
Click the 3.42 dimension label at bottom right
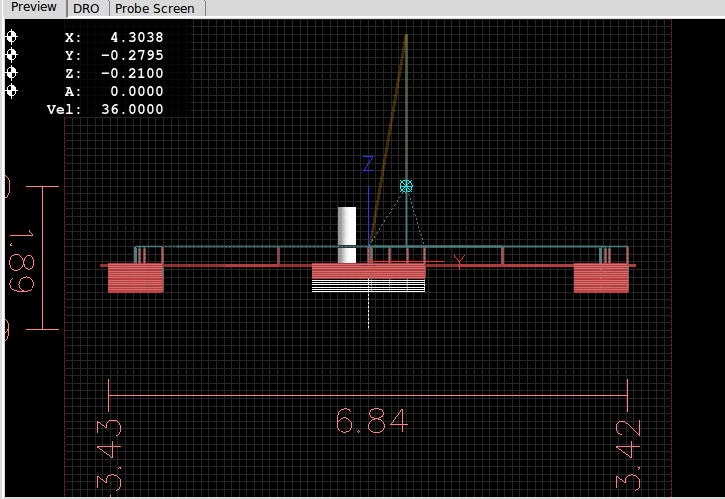point(627,455)
